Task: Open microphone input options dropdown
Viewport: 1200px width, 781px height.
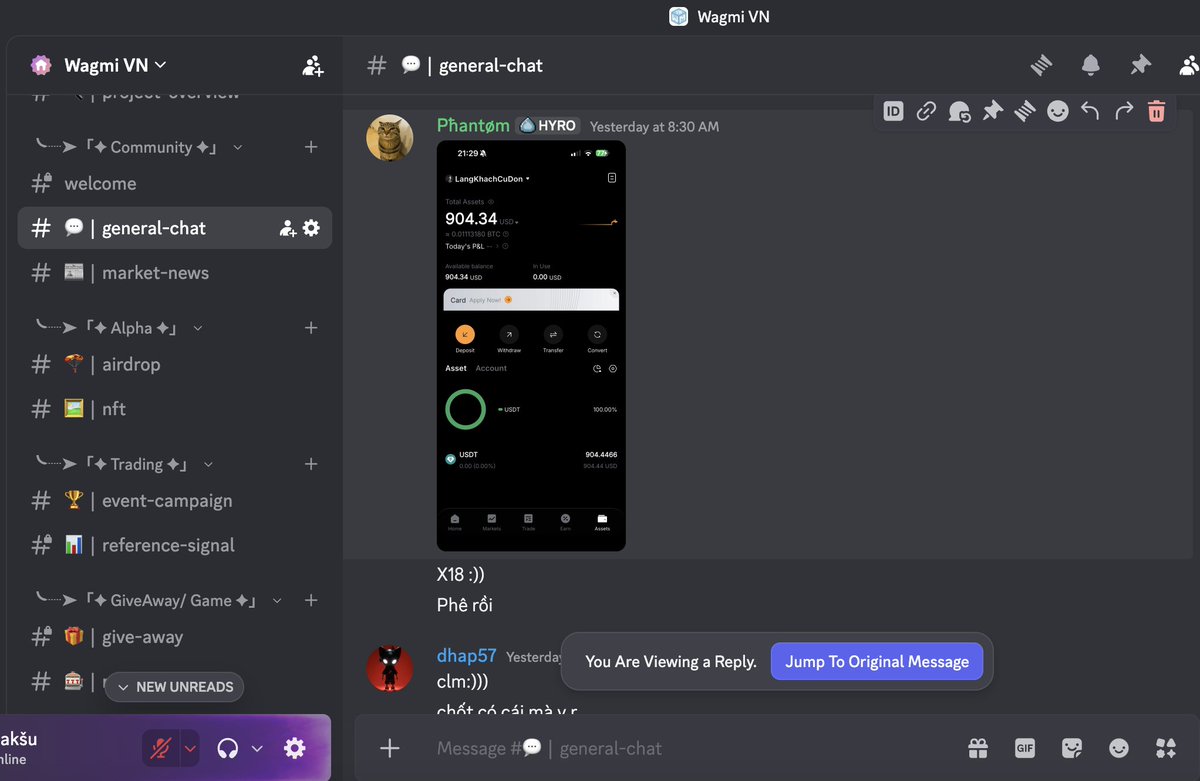Action: click(190, 748)
